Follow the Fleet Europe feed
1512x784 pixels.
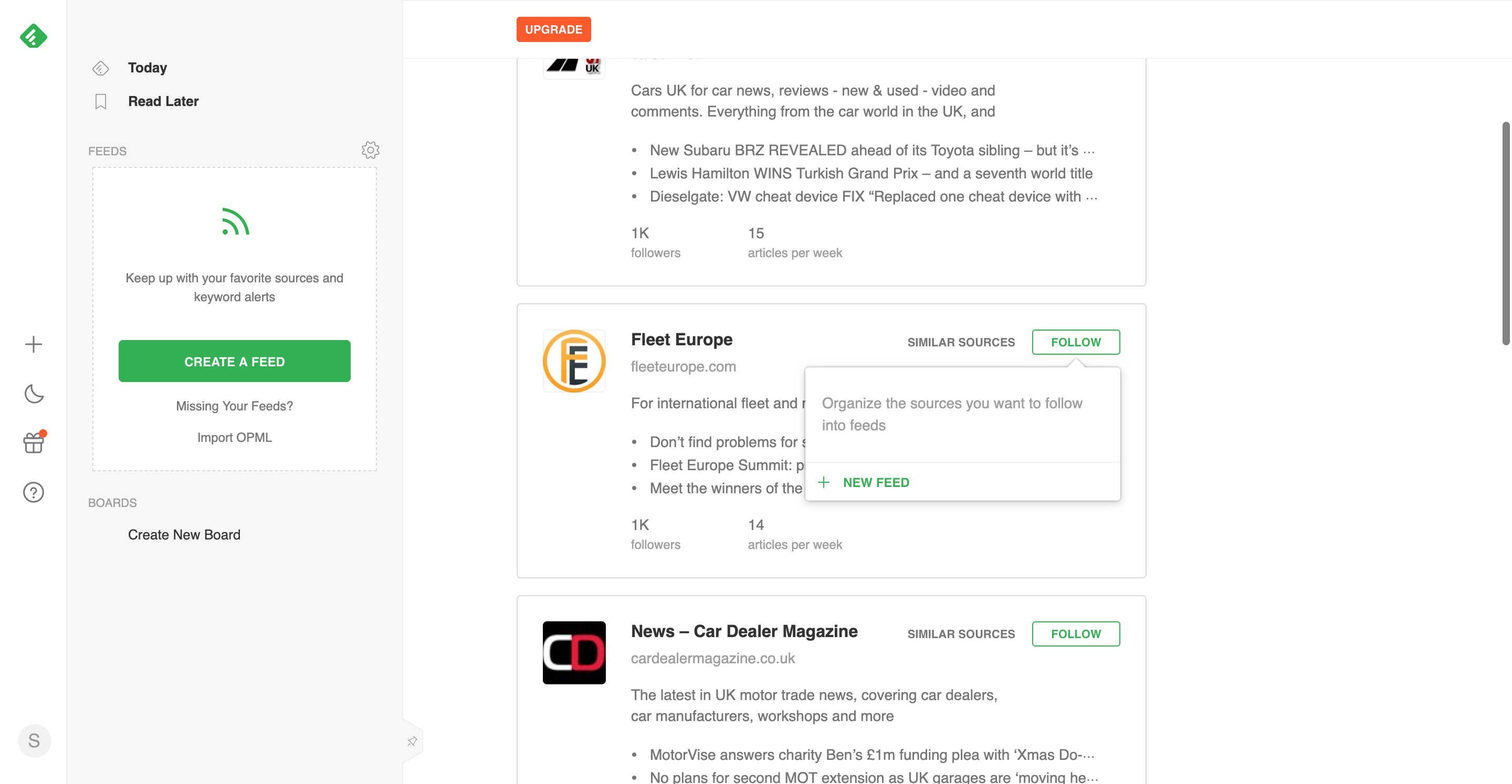coord(1076,341)
